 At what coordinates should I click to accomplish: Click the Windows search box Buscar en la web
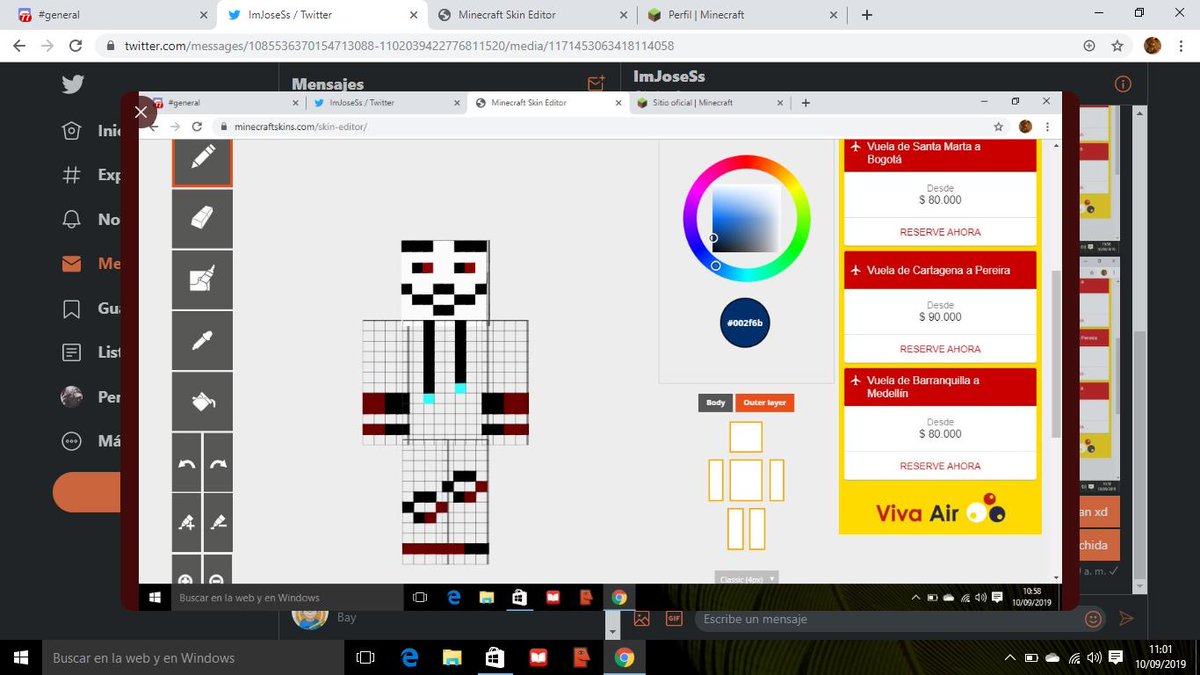(192, 658)
